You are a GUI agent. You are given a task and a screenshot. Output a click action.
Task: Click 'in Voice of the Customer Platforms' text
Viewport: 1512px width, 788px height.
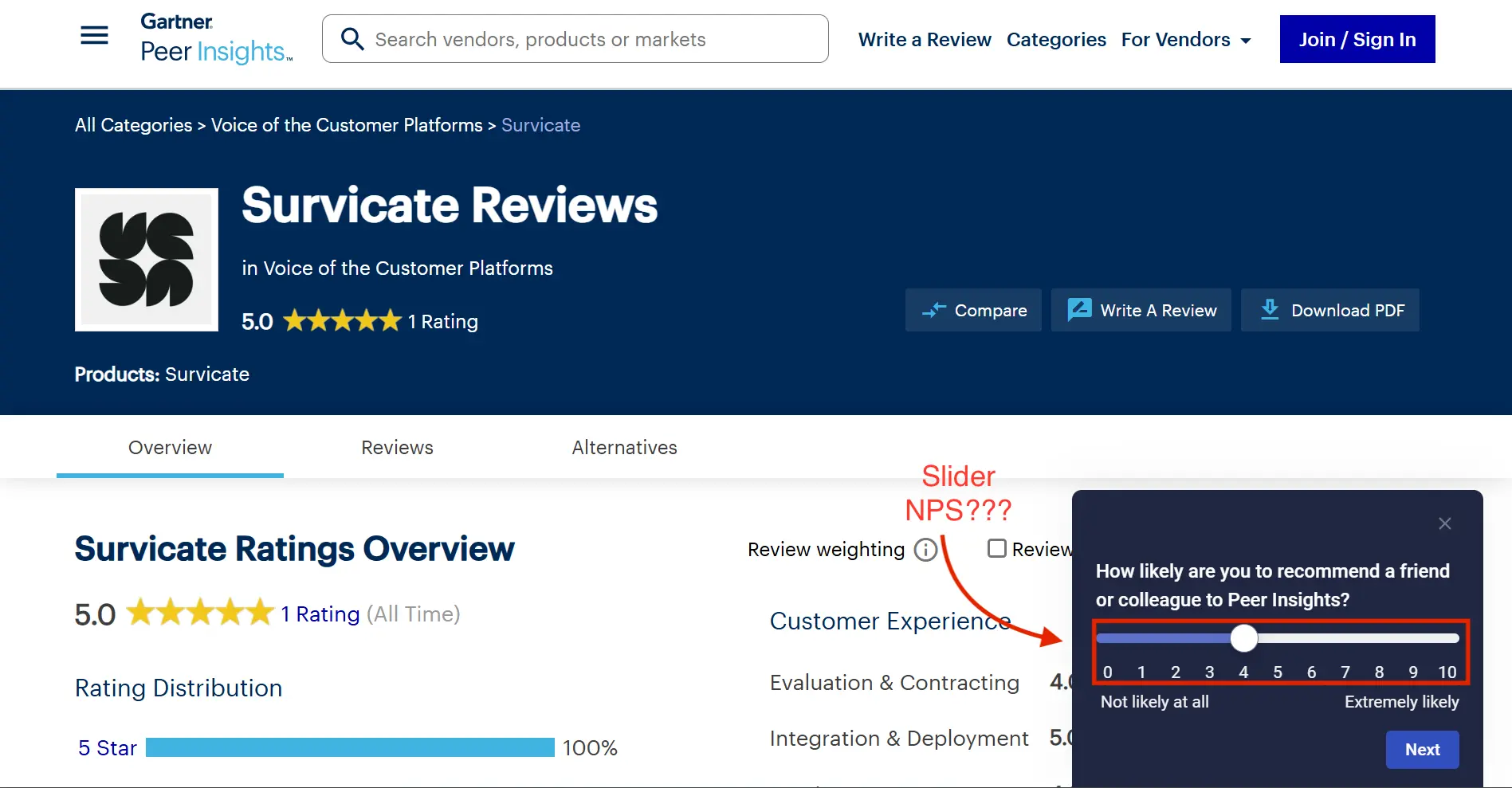[x=397, y=269]
